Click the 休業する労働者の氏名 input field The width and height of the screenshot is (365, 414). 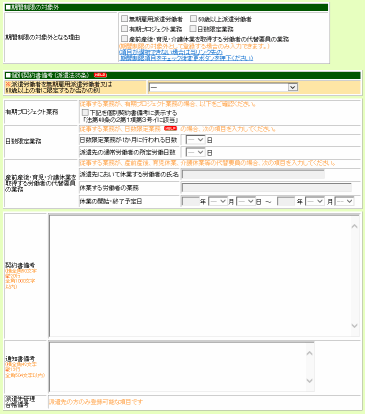(x=253, y=174)
